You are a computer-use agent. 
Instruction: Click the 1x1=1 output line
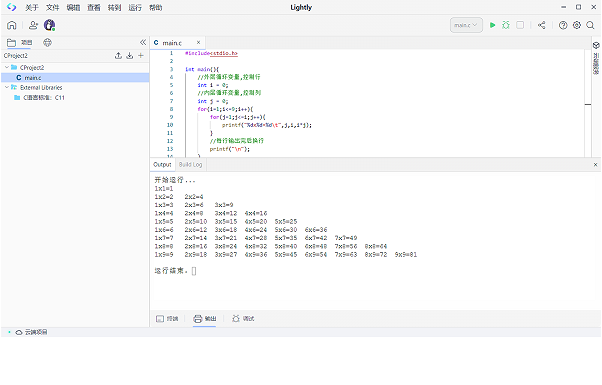[x=164, y=189]
